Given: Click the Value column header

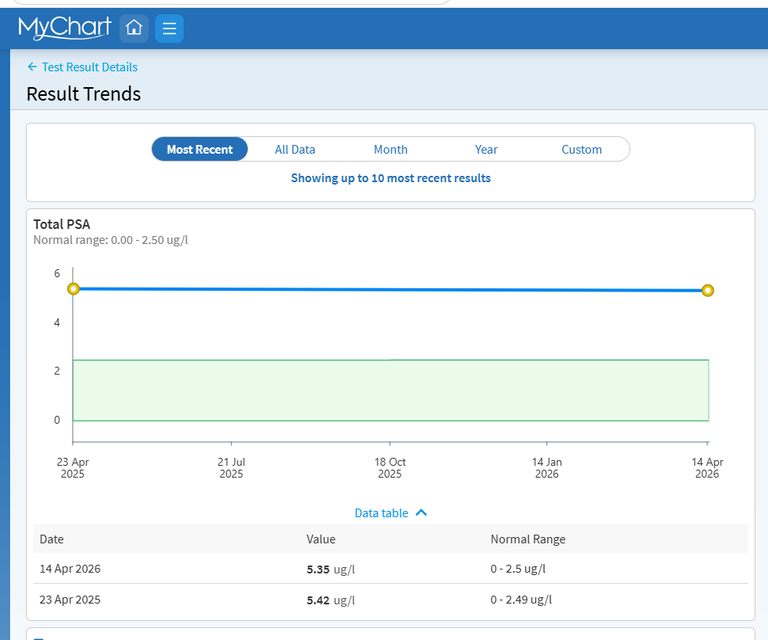Looking at the screenshot, I should (x=321, y=539).
